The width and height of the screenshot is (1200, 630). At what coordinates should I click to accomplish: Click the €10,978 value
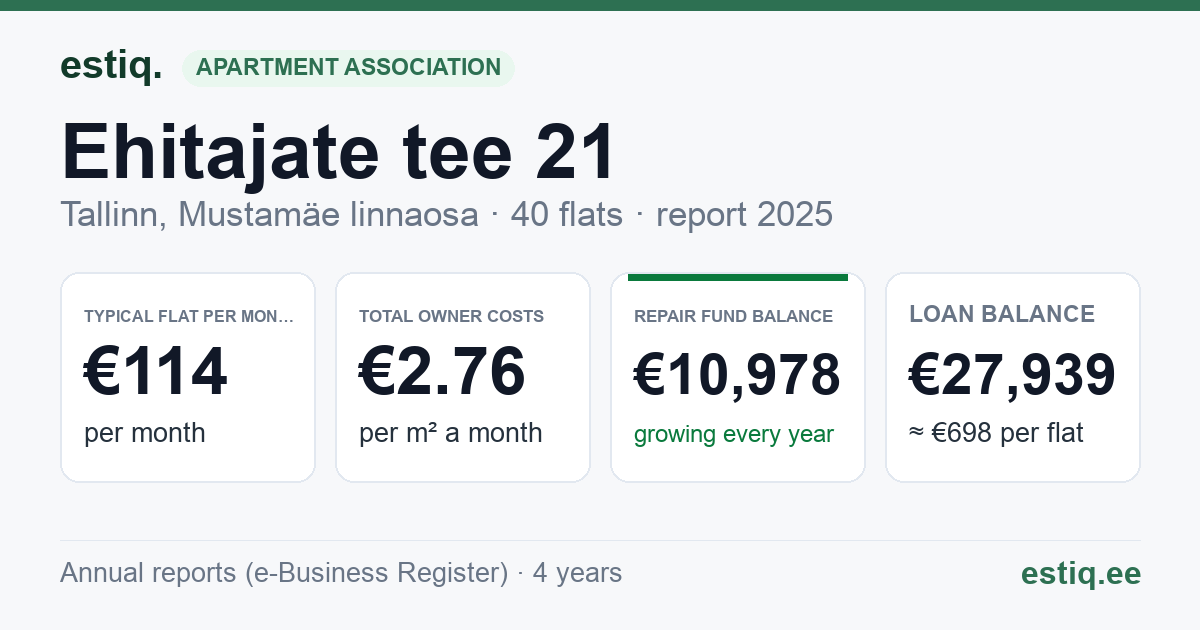click(737, 376)
